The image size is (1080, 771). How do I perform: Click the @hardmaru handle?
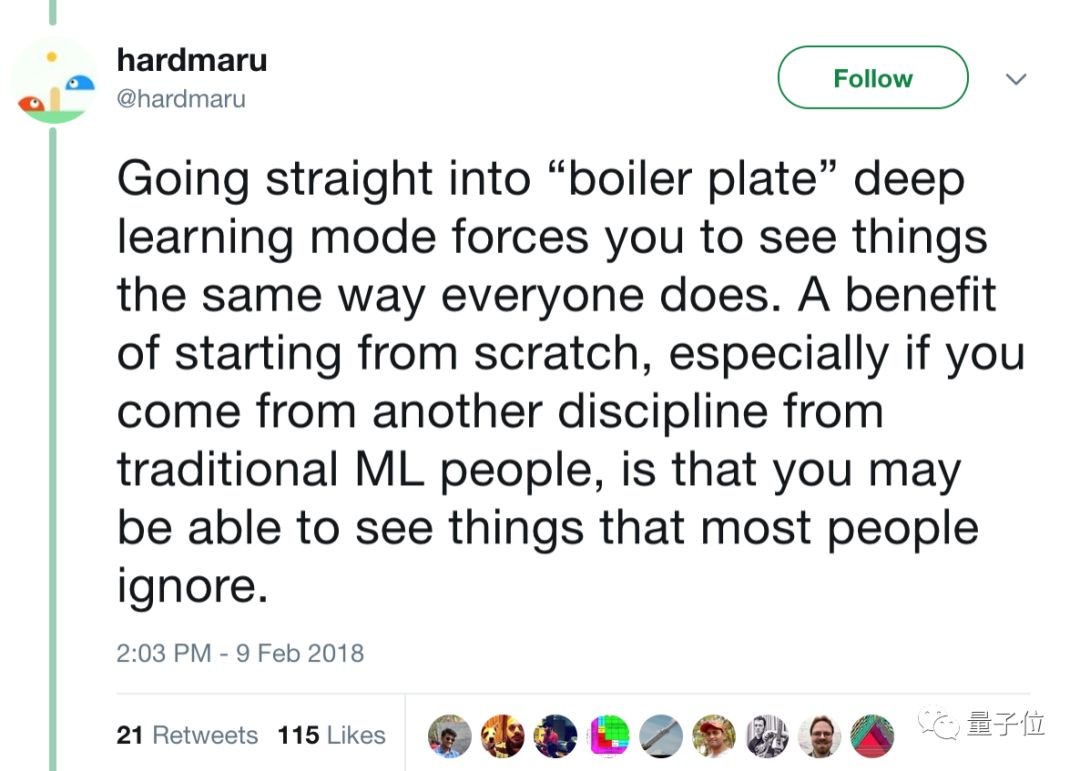pos(181,99)
